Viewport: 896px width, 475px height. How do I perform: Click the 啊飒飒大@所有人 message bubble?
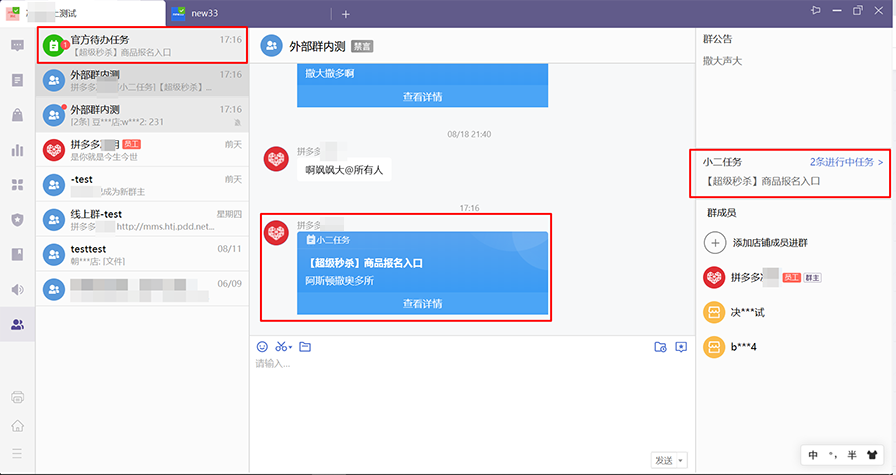click(344, 170)
